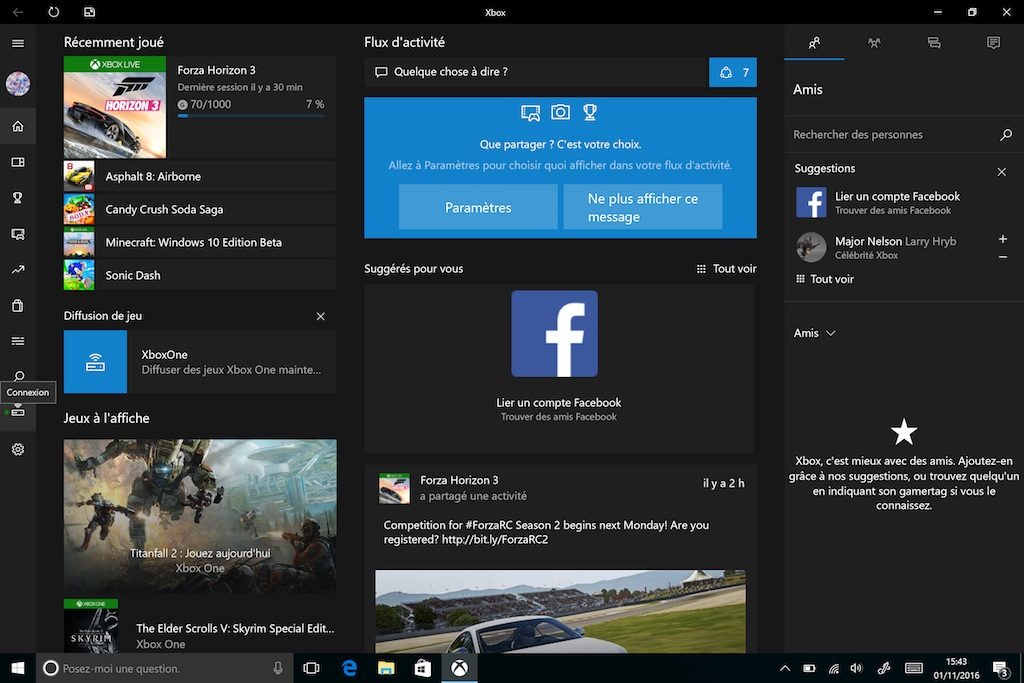Open Sonic Dash
This screenshot has width=1024, height=683.
200,275
